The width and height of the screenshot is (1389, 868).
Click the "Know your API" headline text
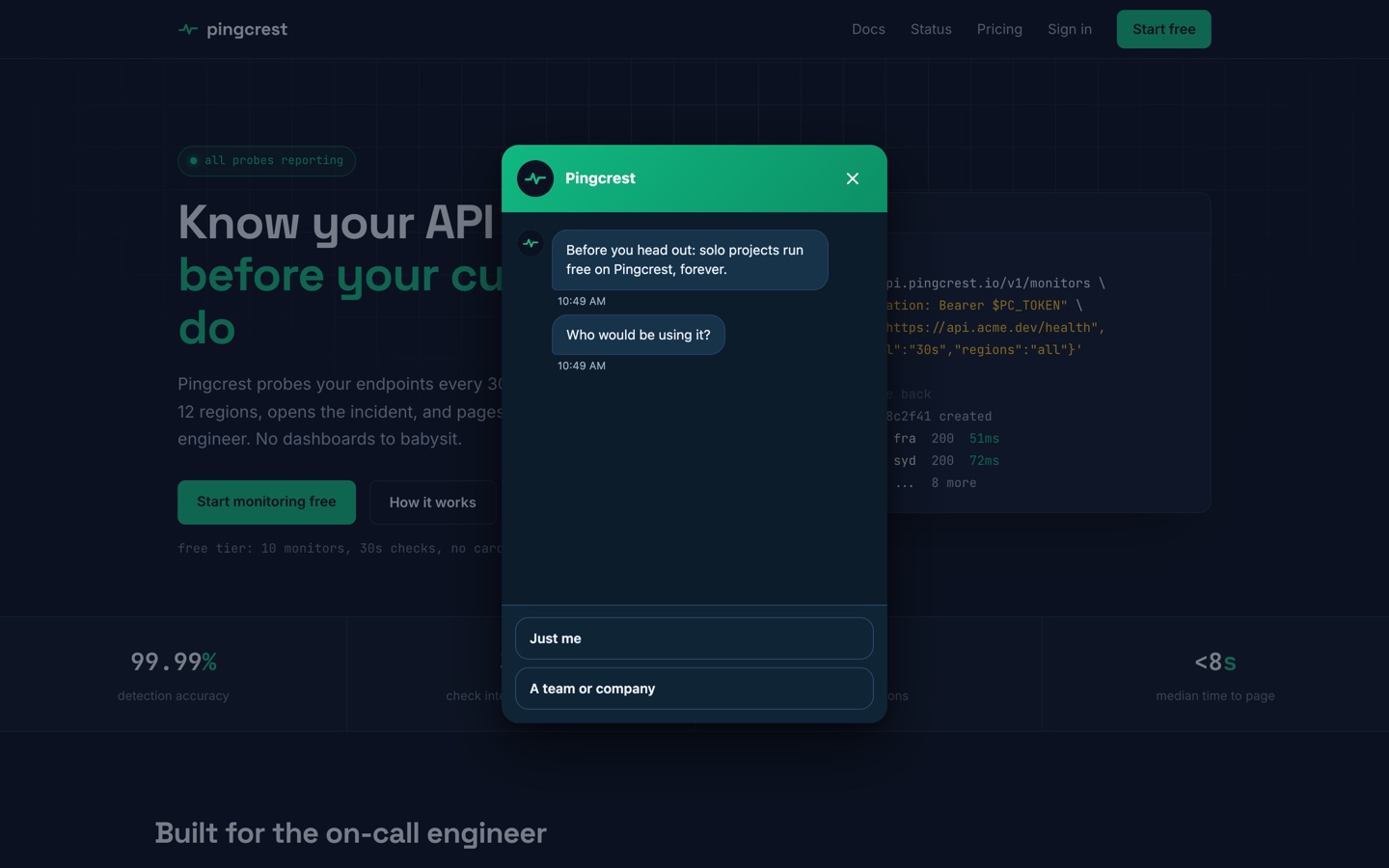336,223
